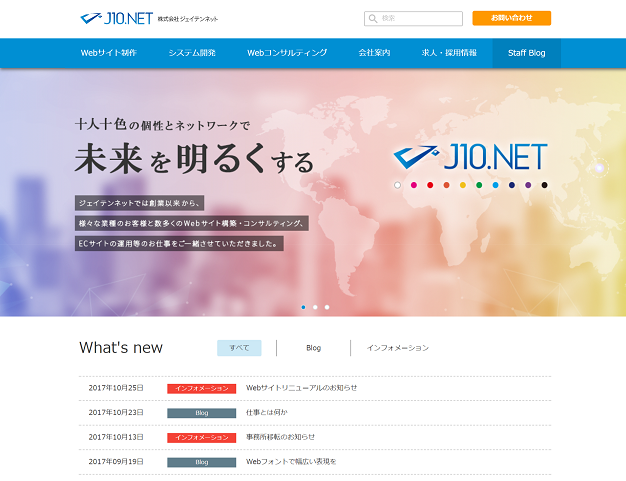Click the 様々な業種のお客様 caption line
The image size is (626, 481).
[192, 223]
